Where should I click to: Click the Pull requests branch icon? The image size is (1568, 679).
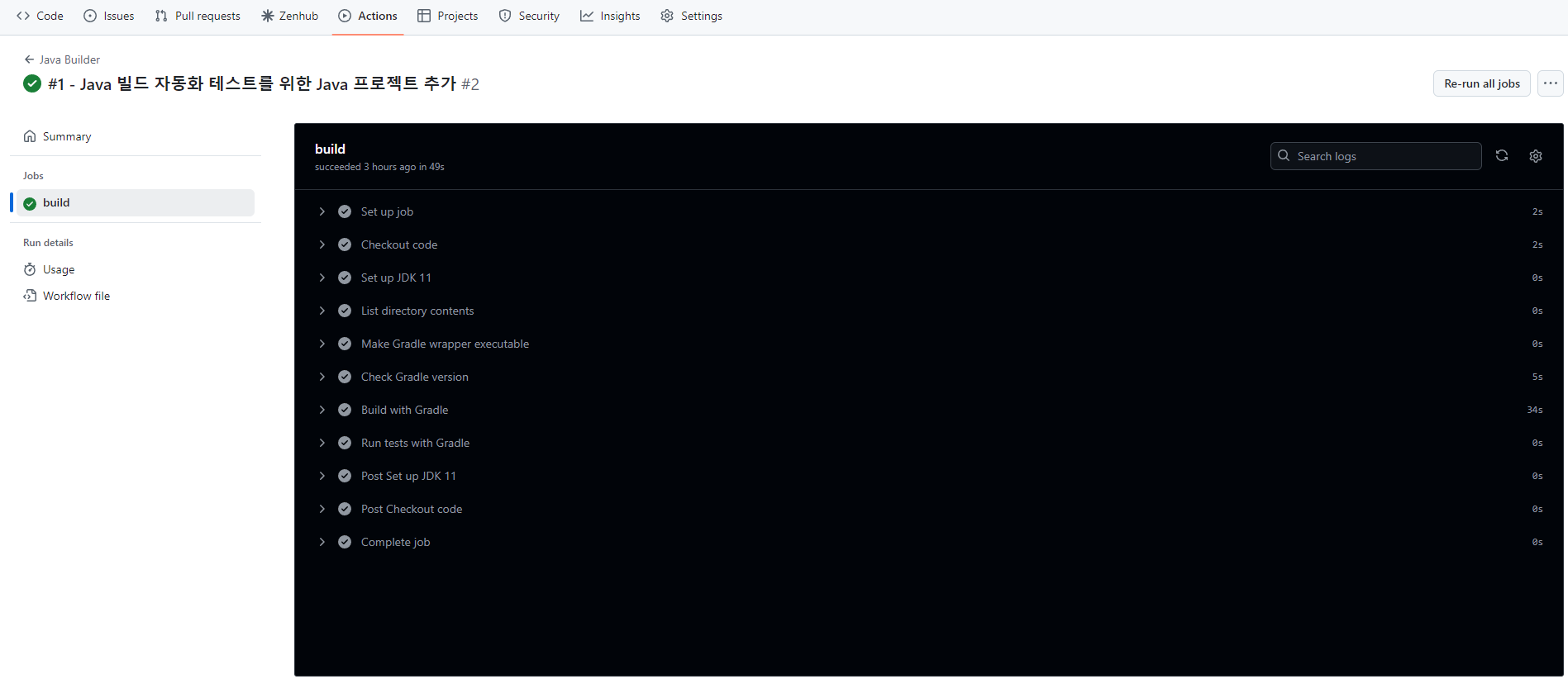(161, 16)
